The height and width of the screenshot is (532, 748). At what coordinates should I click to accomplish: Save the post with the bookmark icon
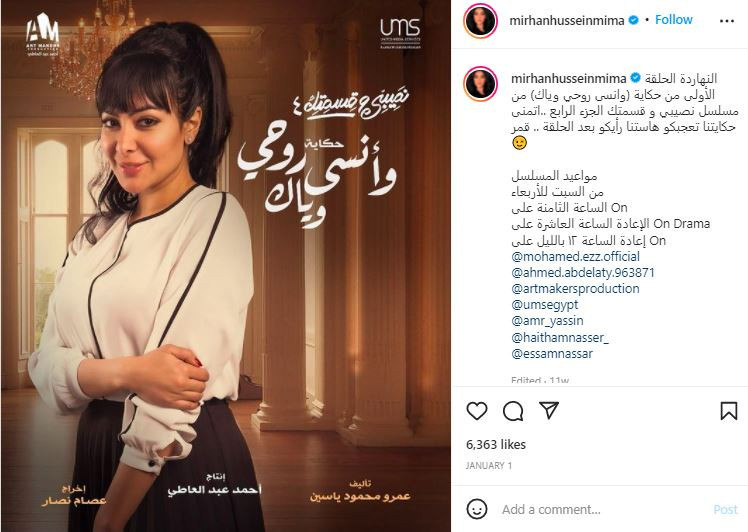tap(729, 411)
